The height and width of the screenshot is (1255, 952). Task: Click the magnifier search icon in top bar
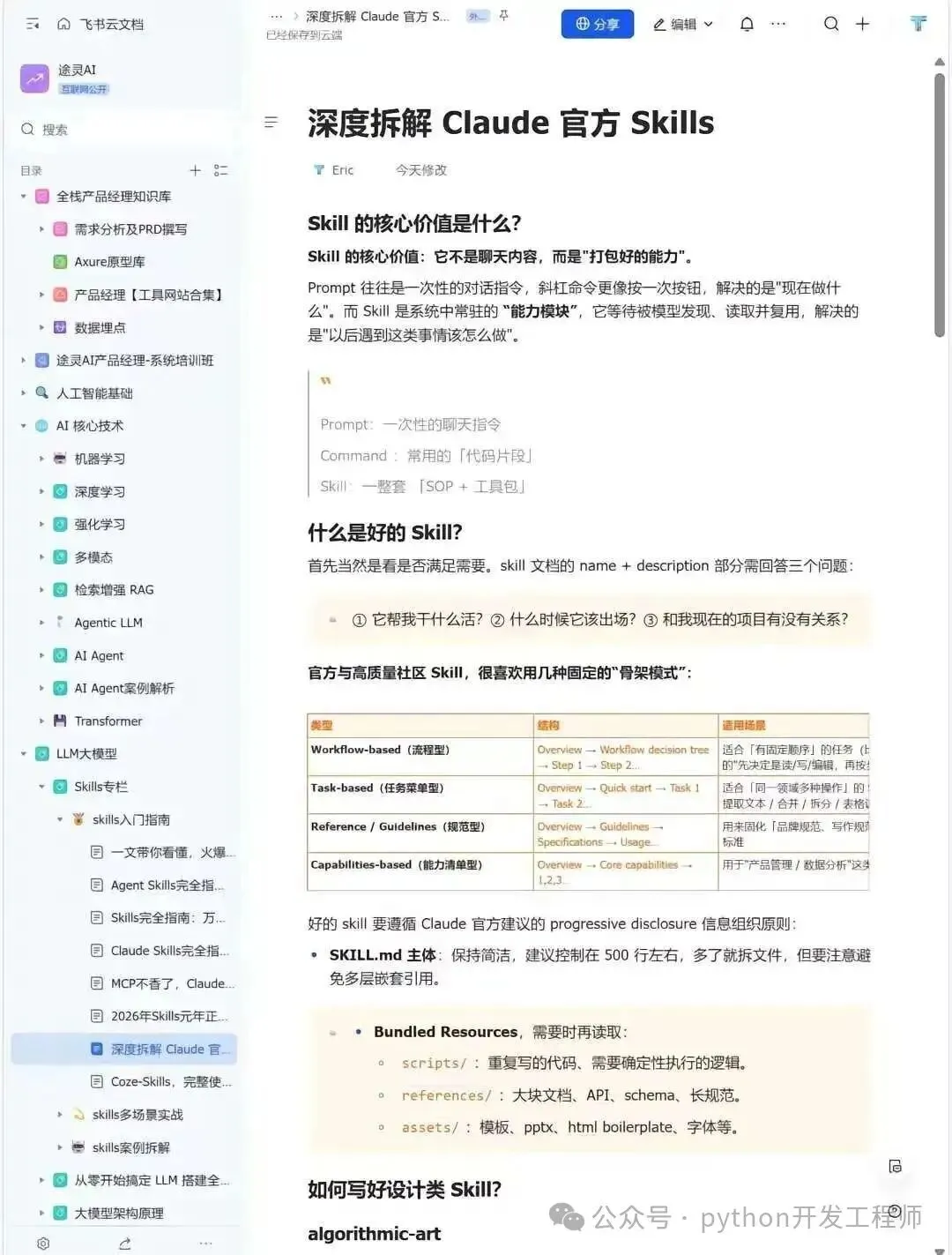tap(831, 24)
